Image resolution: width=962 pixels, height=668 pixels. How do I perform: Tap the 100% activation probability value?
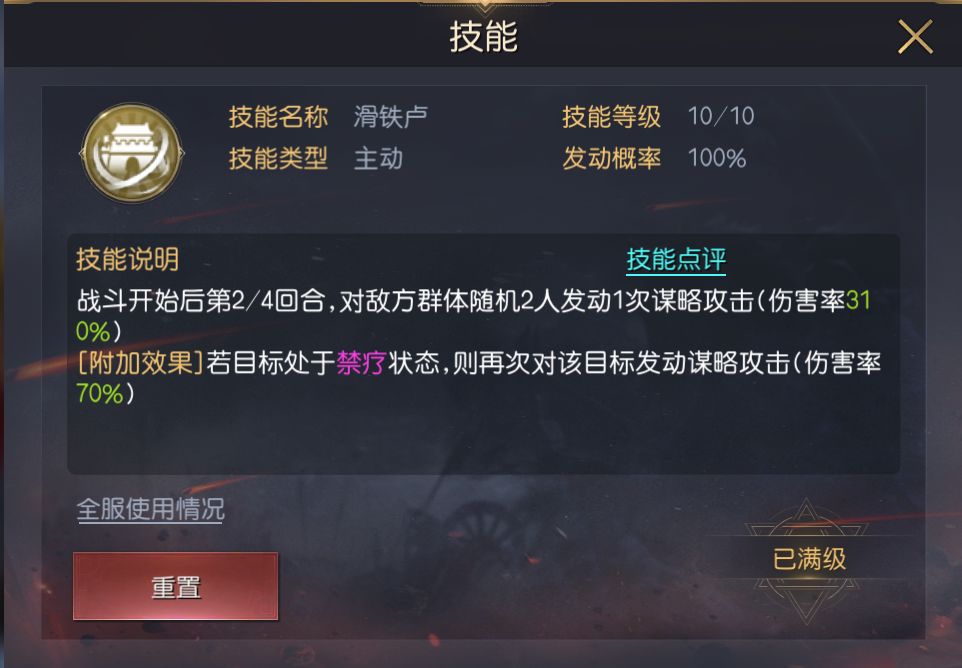717,158
